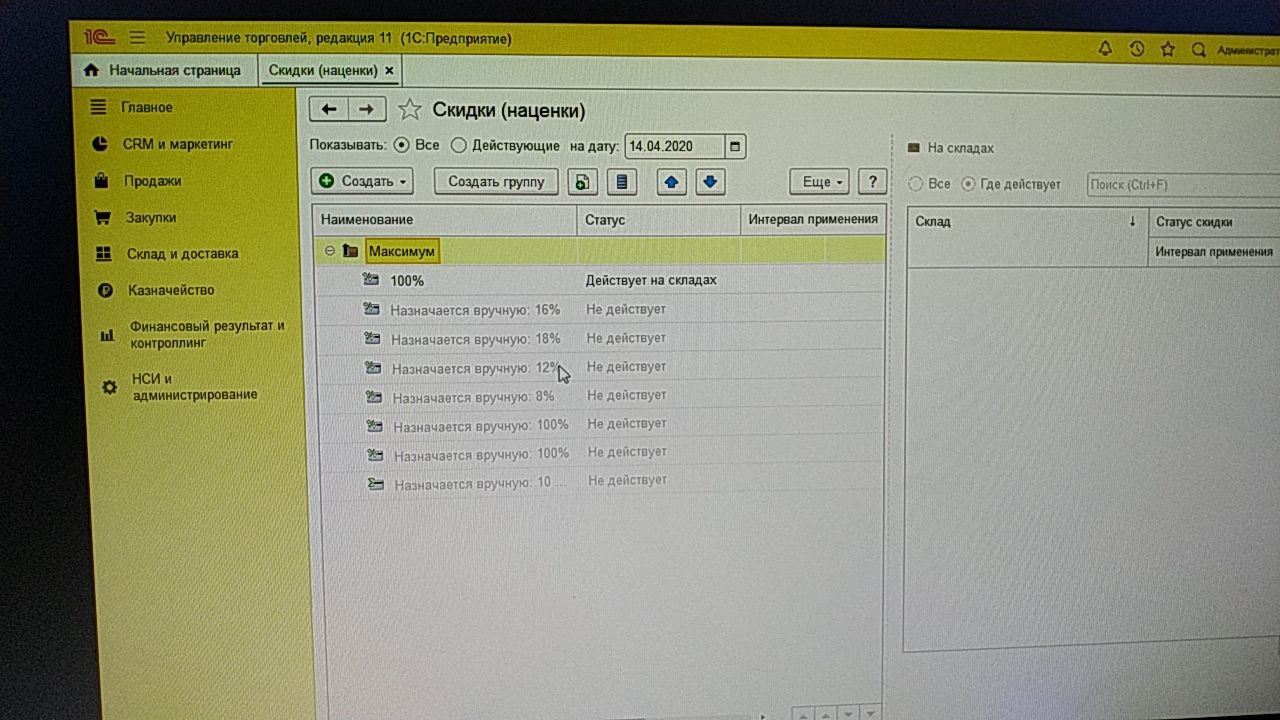Sort by the Склад column arrow

(1132, 222)
